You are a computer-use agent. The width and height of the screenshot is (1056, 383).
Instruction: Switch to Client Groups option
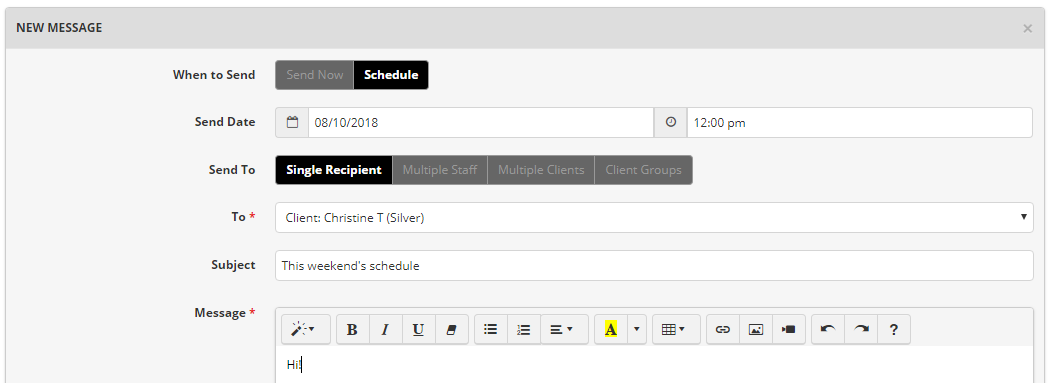[643, 170]
